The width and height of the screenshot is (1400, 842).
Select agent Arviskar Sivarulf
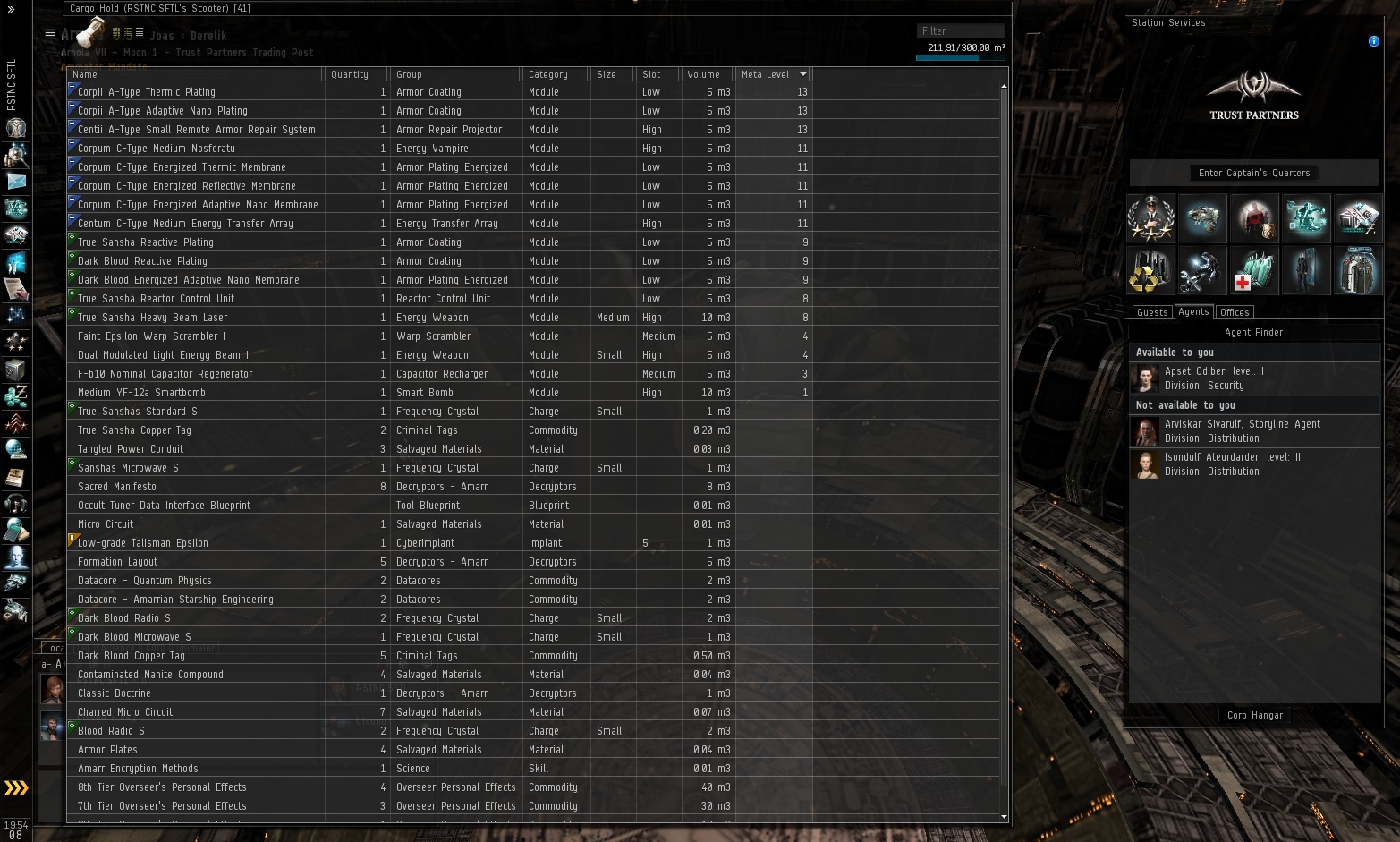[1254, 430]
